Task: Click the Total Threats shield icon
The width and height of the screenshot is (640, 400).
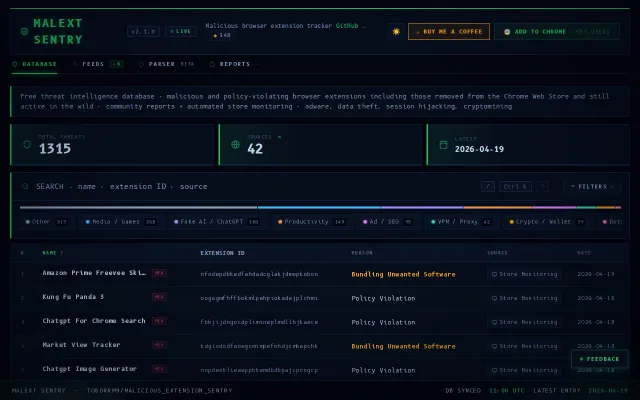Action: tap(27, 144)
